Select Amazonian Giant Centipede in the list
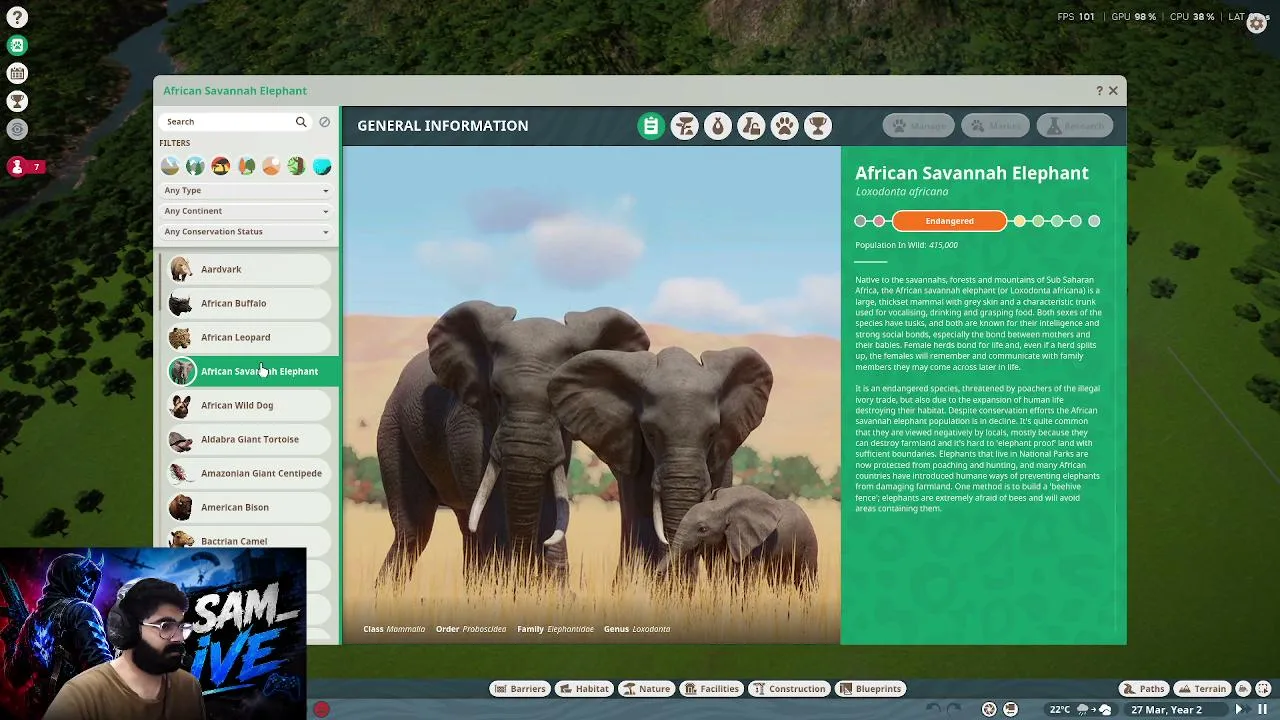 (249, 473)
